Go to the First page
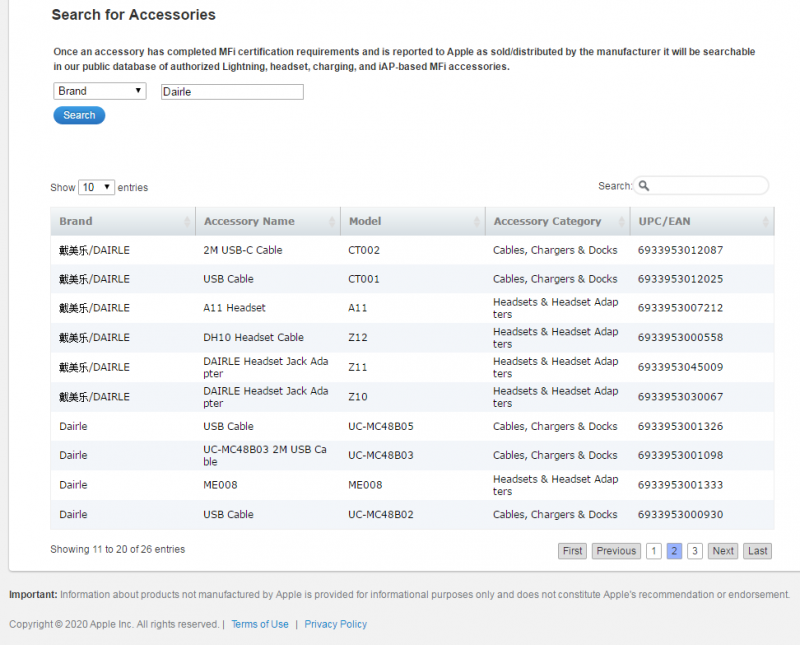This screenshot has height=645, width=800. pos(572,551)
